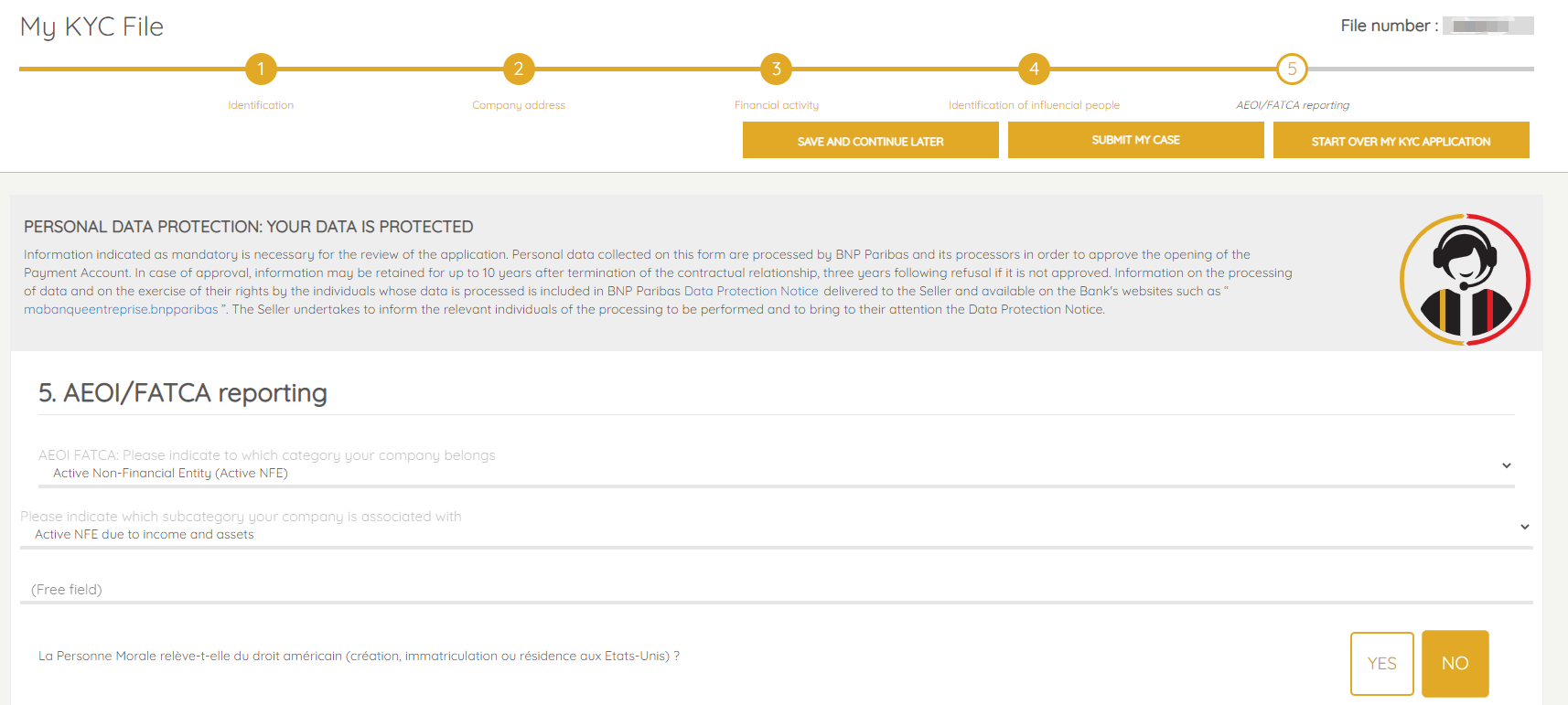The image size is (1568, 705).
Task: Click step 5 circle in progress bar
Action: click(x=1292, y=69)
